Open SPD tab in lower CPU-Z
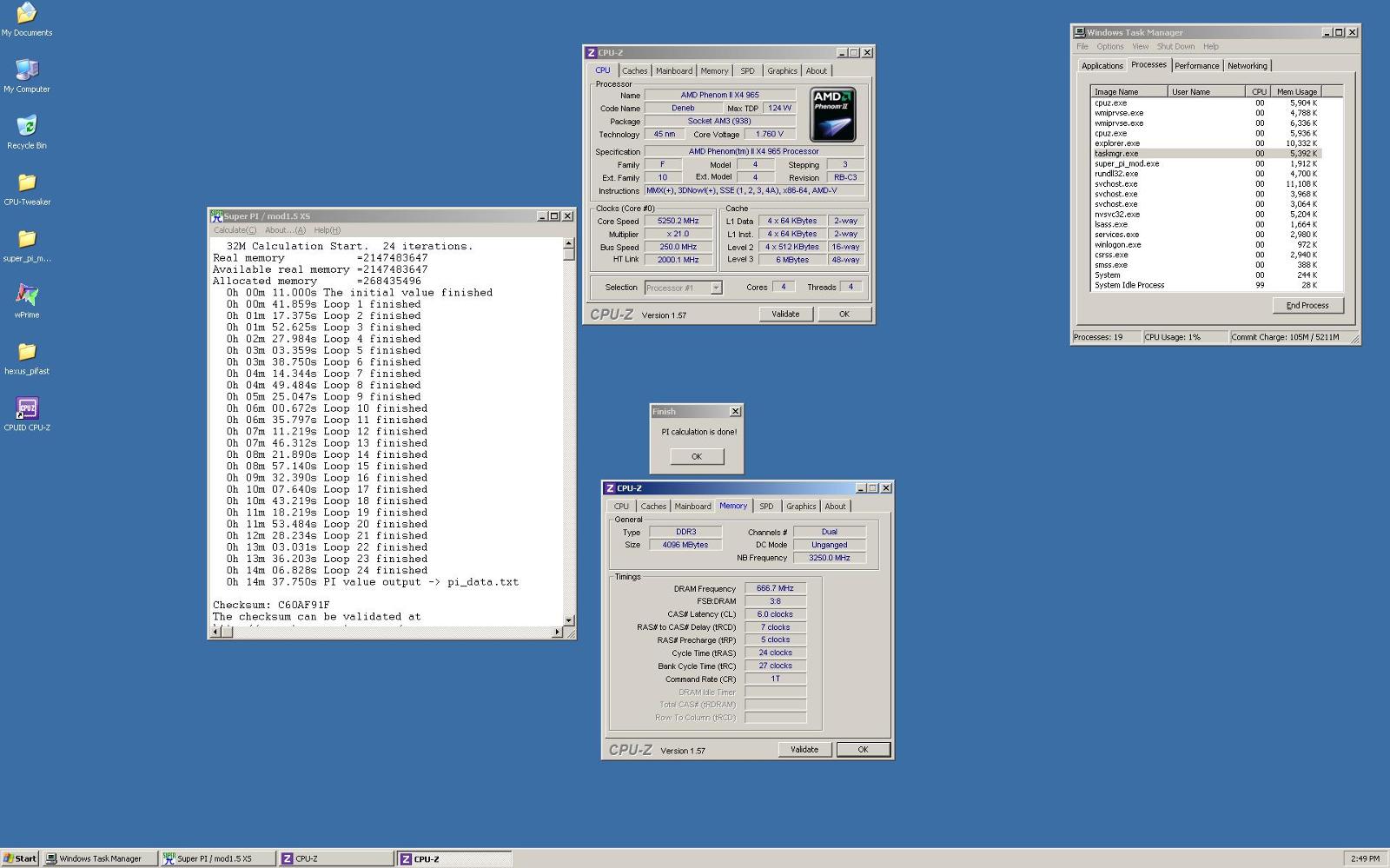This screenshot has height=868, width=1390. pos(766,507)
